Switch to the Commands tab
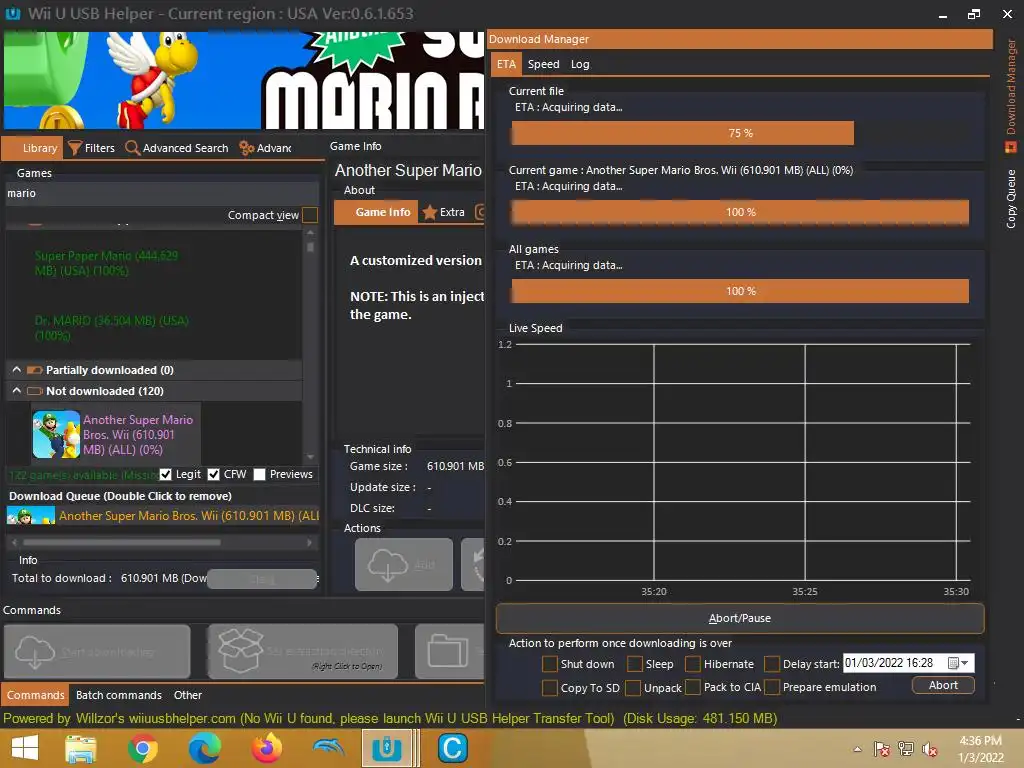Image resolution: width=1024 pixels, height=768 pixels. coord(35,695)
